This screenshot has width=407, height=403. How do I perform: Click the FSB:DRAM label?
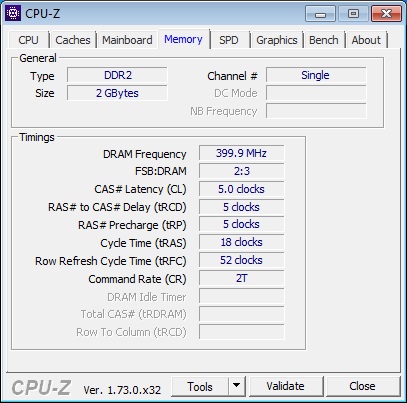tap(161, 171)
